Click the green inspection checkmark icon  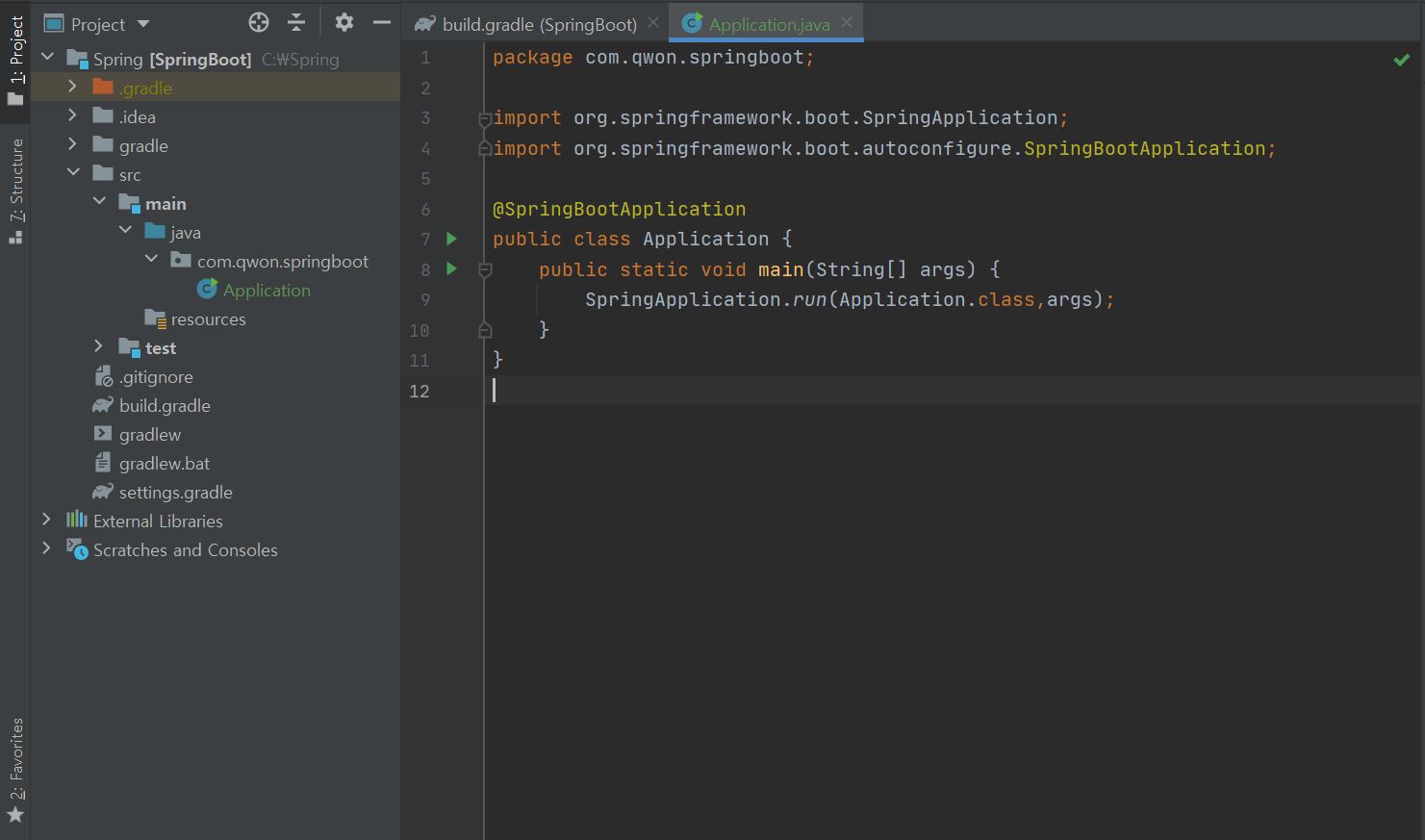(x=1402, y=60)
